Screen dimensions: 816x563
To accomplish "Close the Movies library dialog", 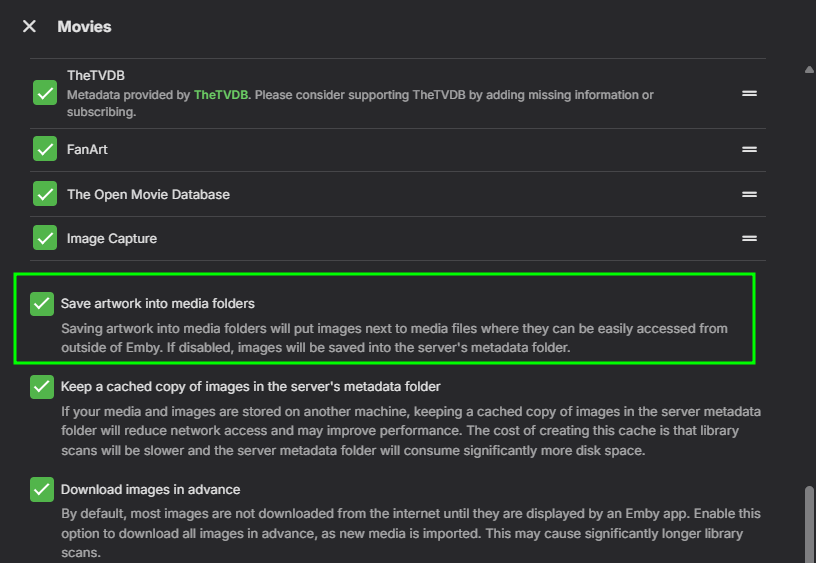I will (x=29, y=26).
